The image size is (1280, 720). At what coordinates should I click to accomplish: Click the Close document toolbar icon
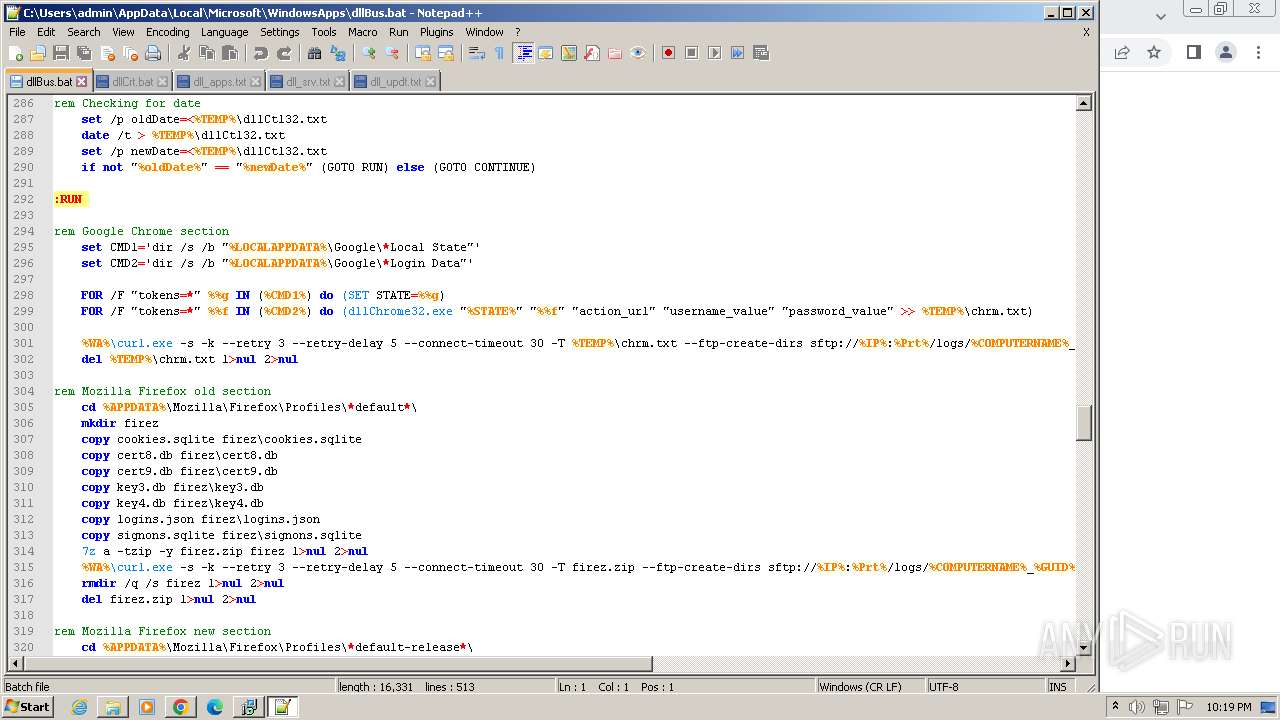point(107,53)
